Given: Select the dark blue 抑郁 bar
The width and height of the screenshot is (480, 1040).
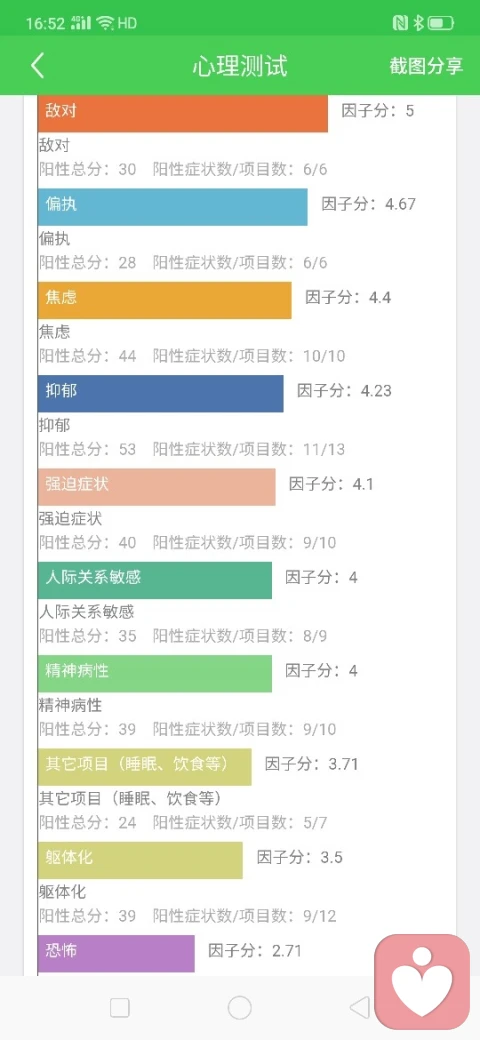Looking at the screenshot, I should pos(160,394).
